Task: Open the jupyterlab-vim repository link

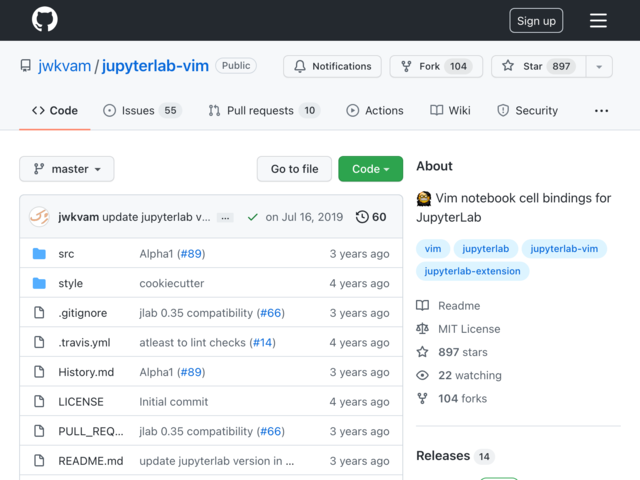Action: pyautogui.click(x=155, y=66)
